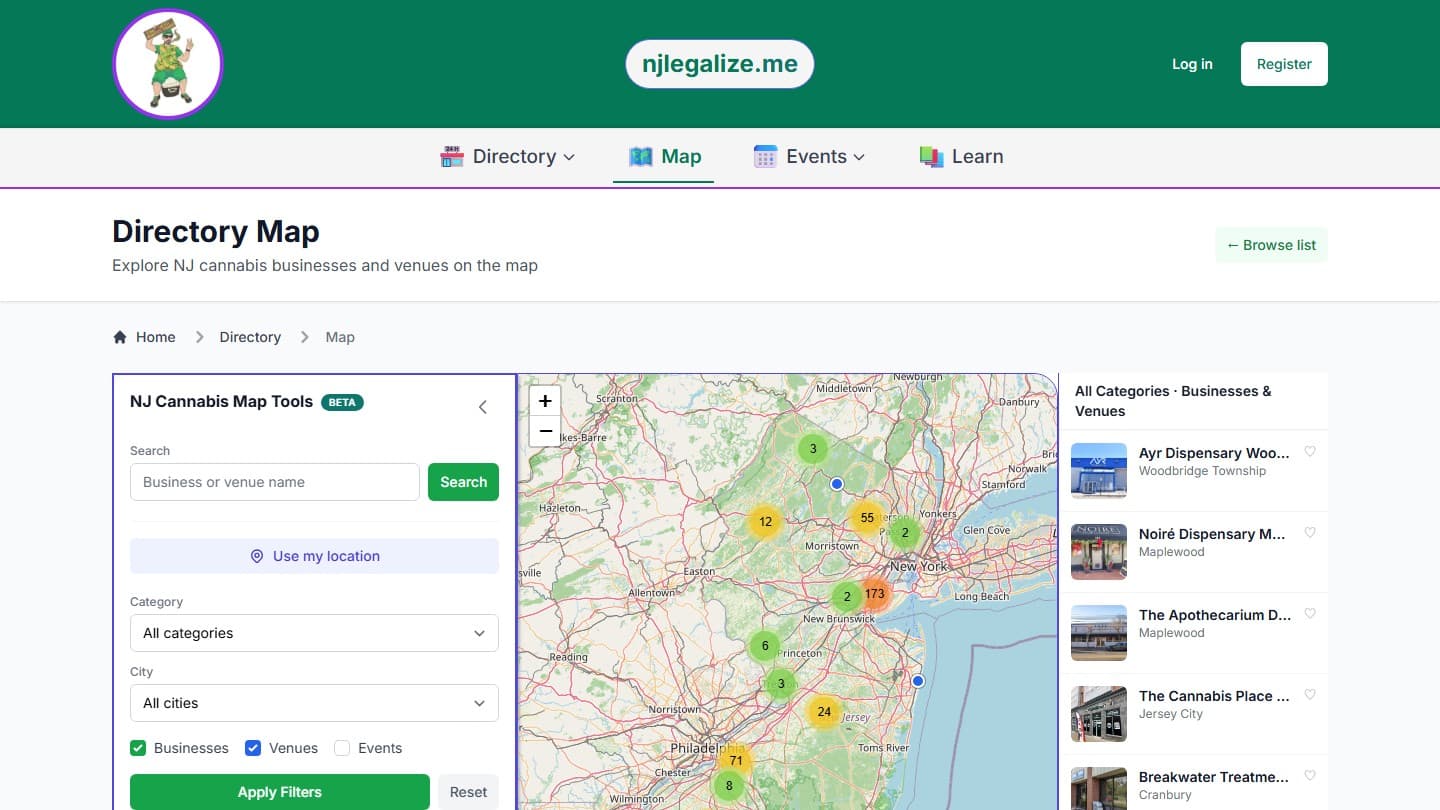Open the City dropdown showing All cities

(x=314, y=703)
